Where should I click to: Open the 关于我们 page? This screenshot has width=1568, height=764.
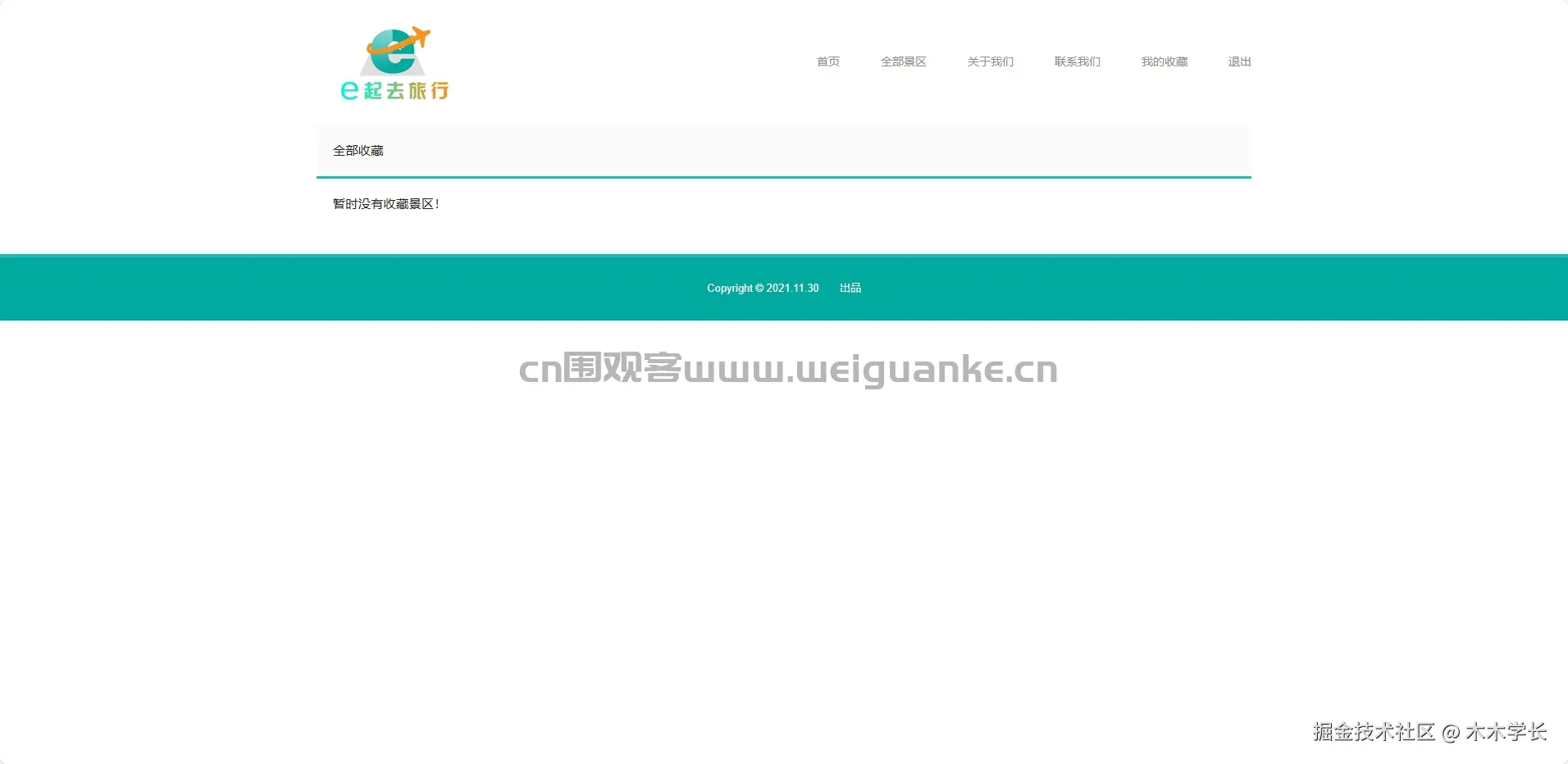pyautogui.click(x=990, y=61)
